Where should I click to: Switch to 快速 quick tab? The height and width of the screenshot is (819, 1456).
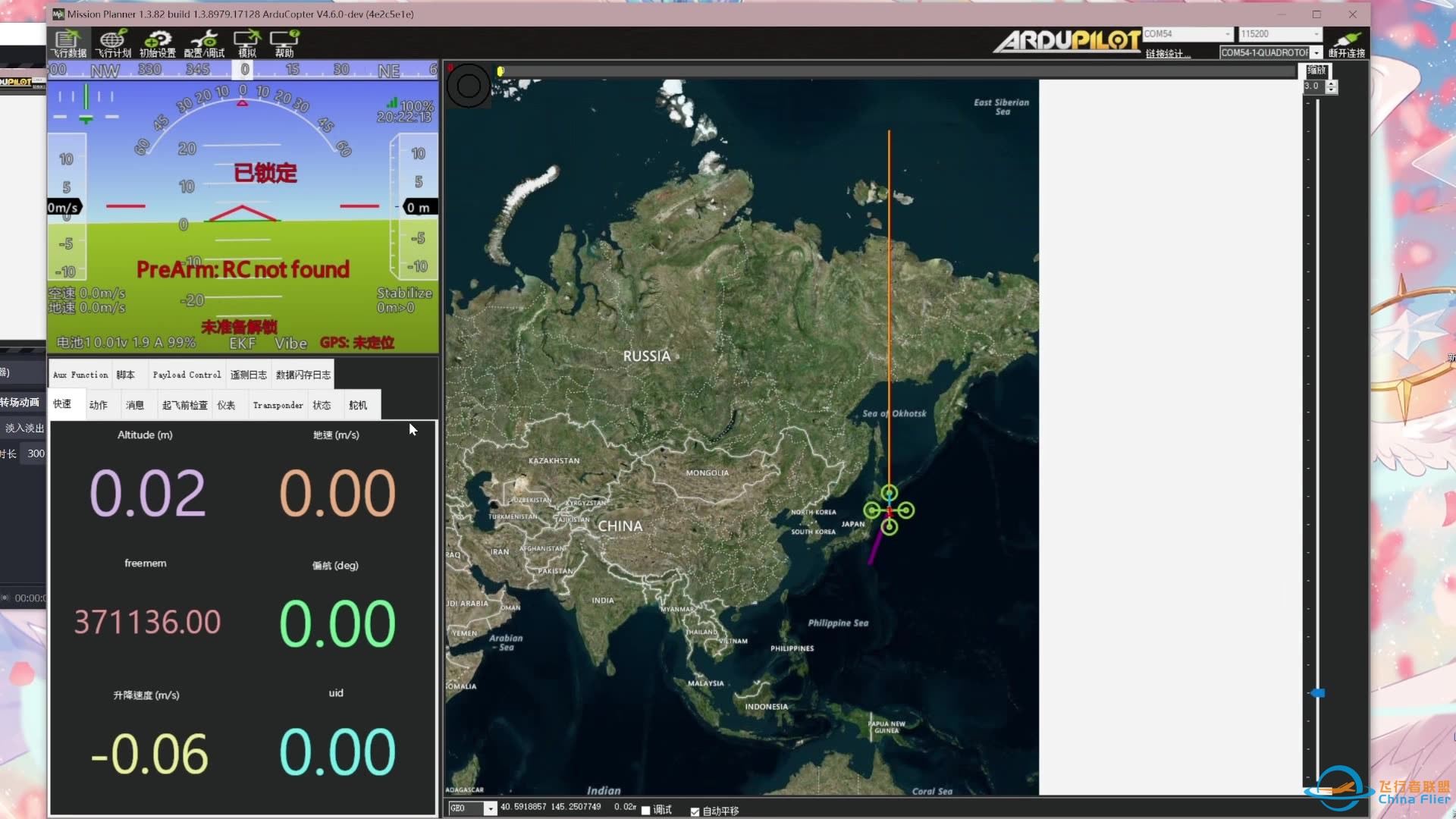63,404
